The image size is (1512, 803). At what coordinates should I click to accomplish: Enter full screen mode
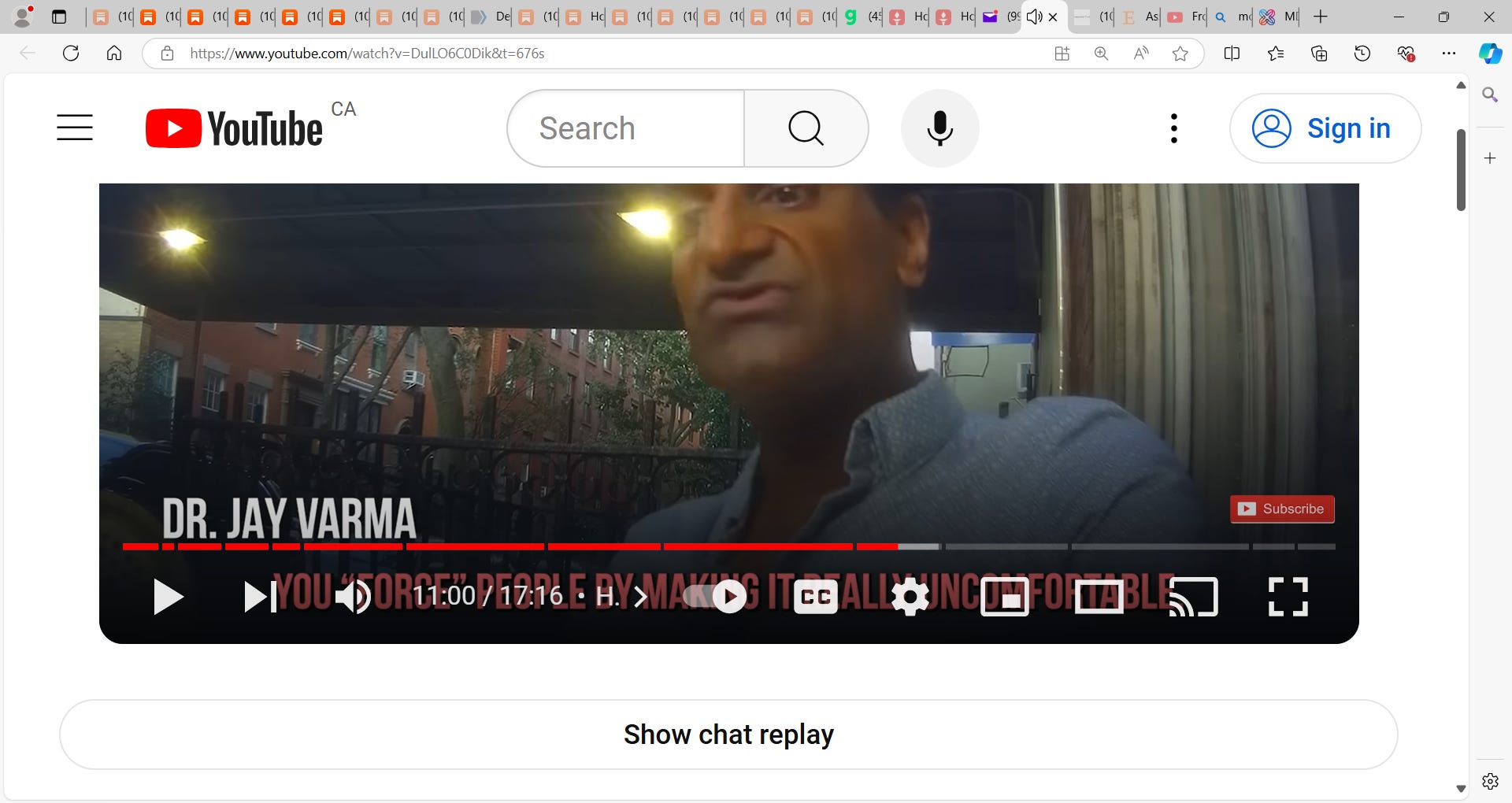tap(1288, 597)
